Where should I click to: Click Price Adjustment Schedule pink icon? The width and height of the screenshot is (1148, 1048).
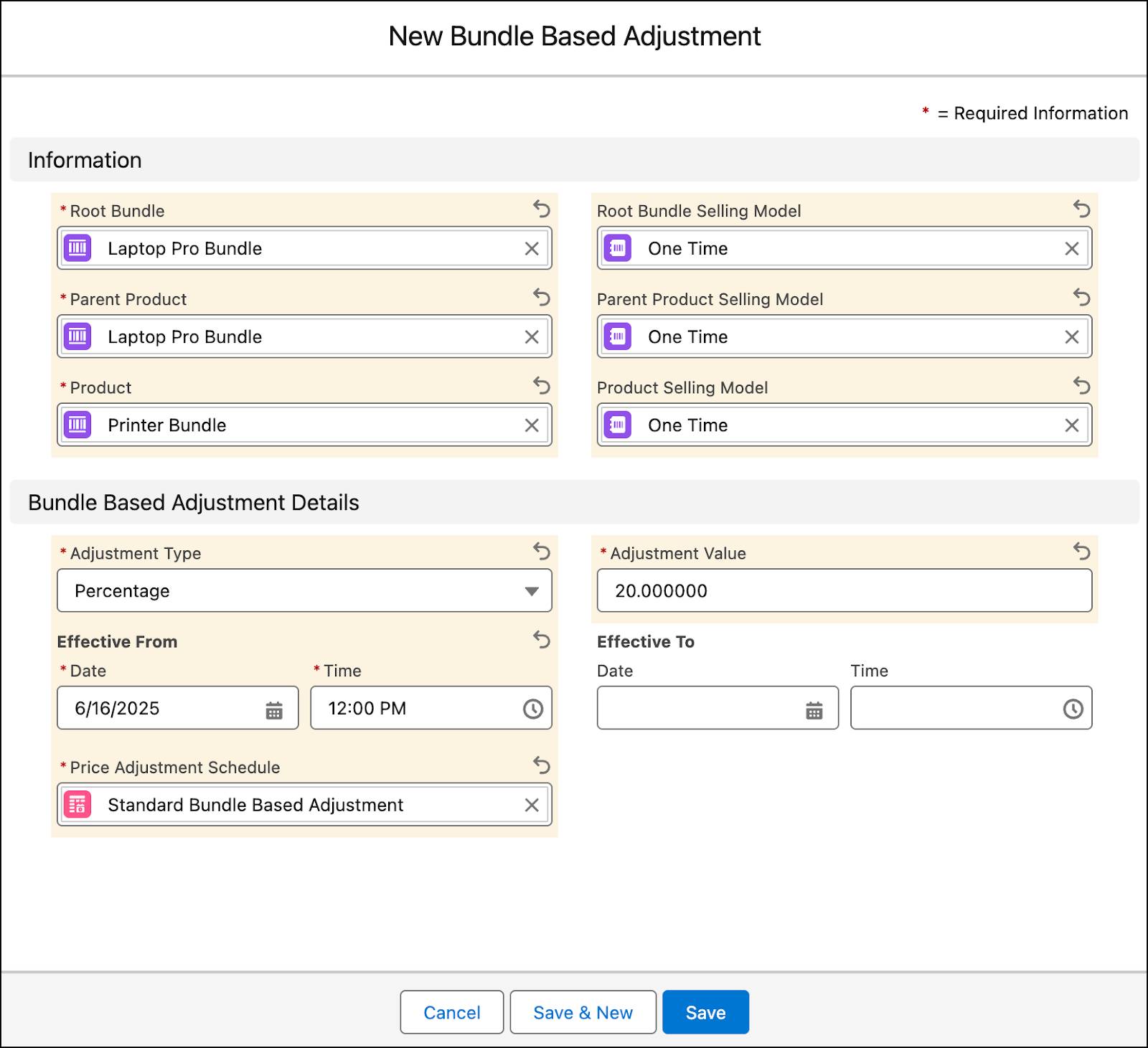(77, 805)
